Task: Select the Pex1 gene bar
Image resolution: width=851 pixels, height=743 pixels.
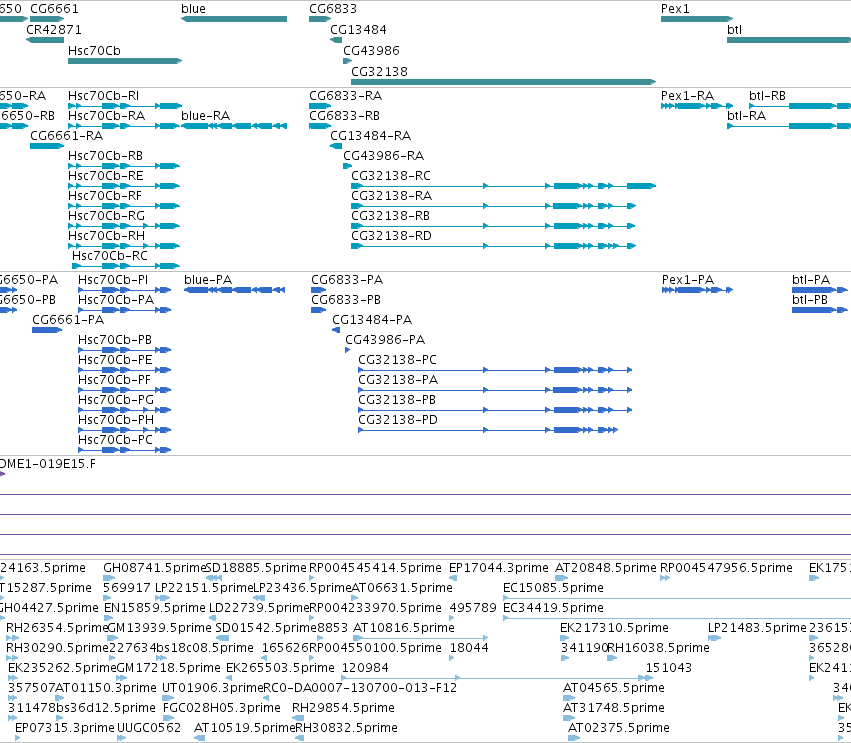Action: 697,19
